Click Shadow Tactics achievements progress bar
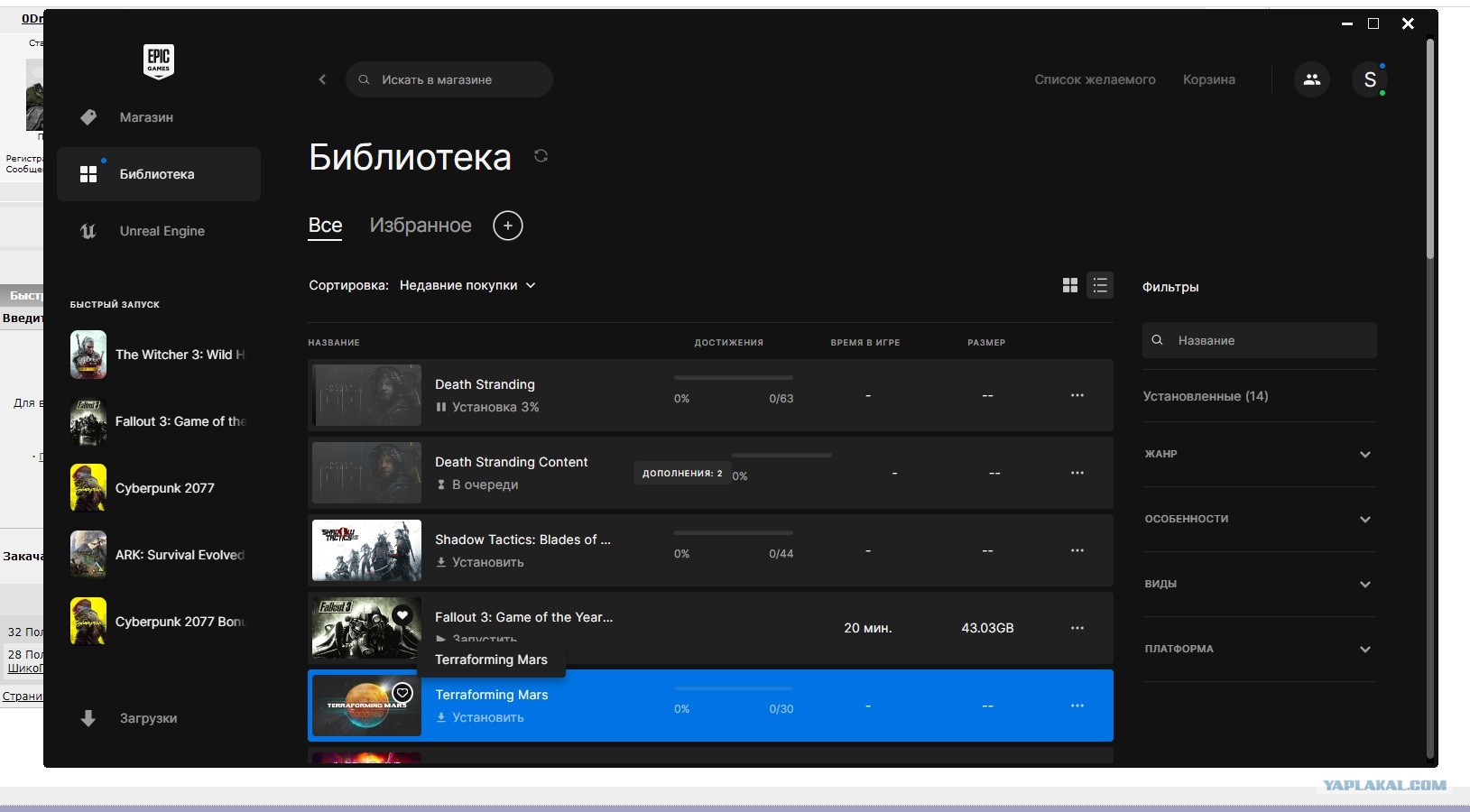The image size is (1470, 812). click(x=734, y=532)
